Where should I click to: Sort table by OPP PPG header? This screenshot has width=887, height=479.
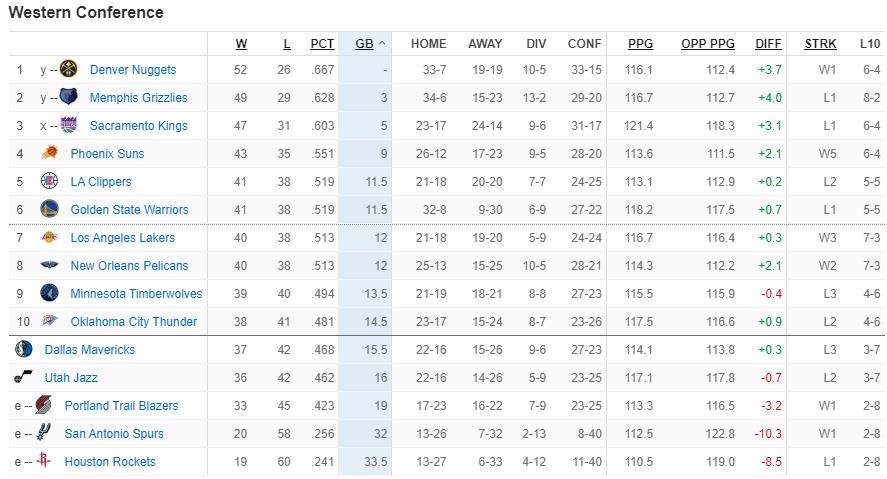708,44
